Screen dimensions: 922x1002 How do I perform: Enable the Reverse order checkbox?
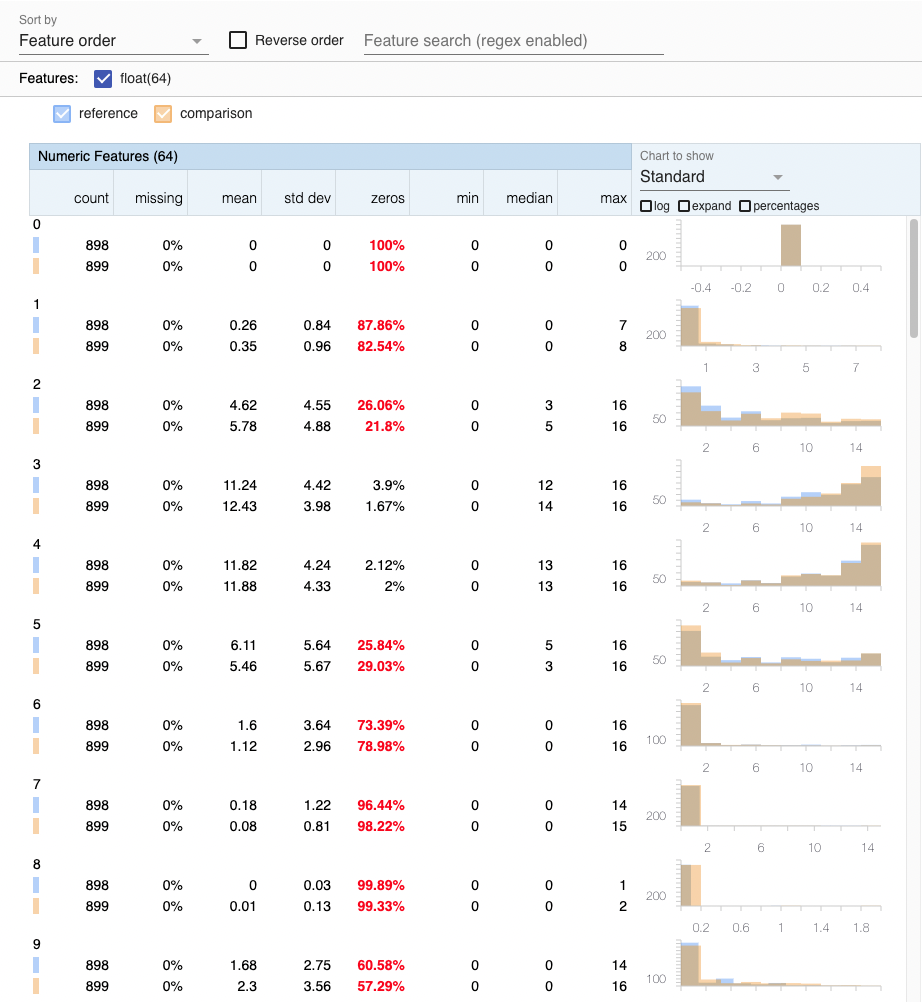pyautogui.click(x=238, y=41)
